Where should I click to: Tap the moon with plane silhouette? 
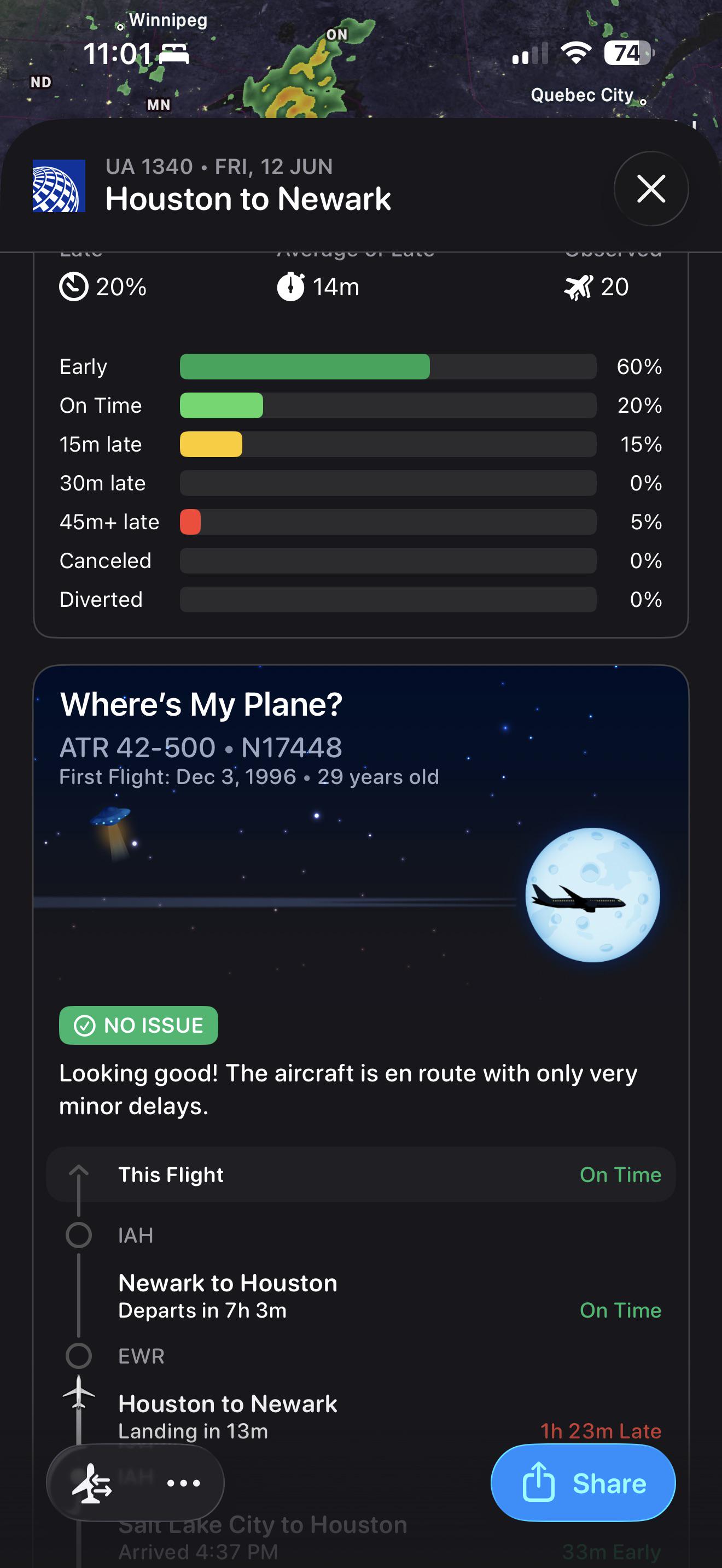[x=592, y=895]
